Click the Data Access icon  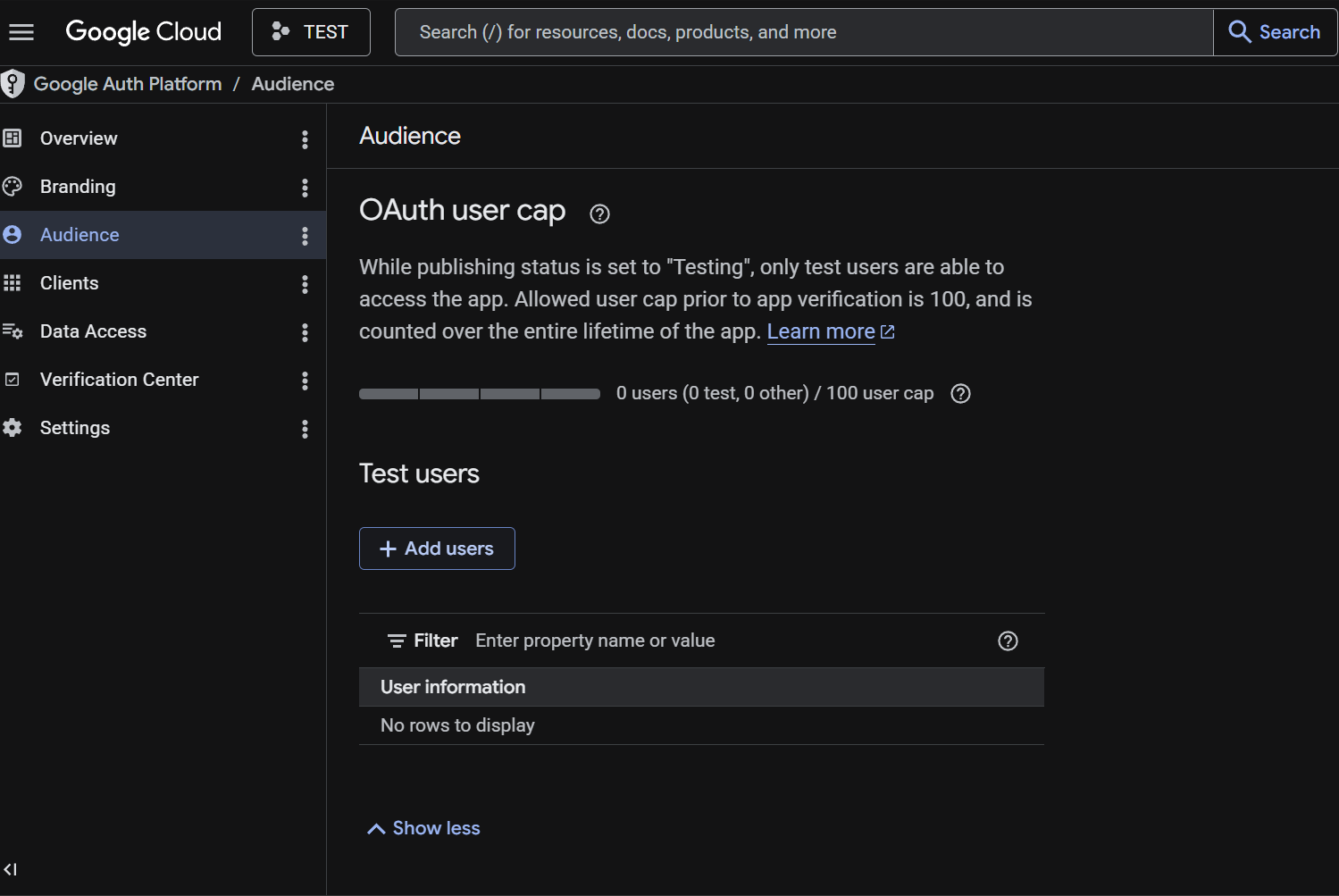(13, 331)
